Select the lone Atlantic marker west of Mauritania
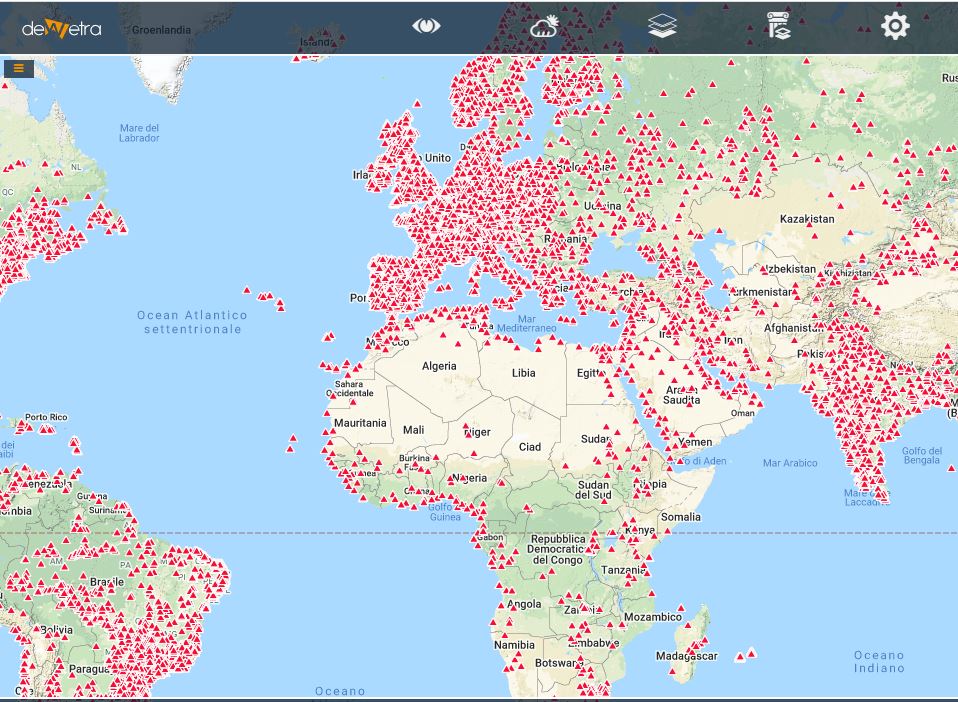 pyautogui.click(x=291, y=438)
